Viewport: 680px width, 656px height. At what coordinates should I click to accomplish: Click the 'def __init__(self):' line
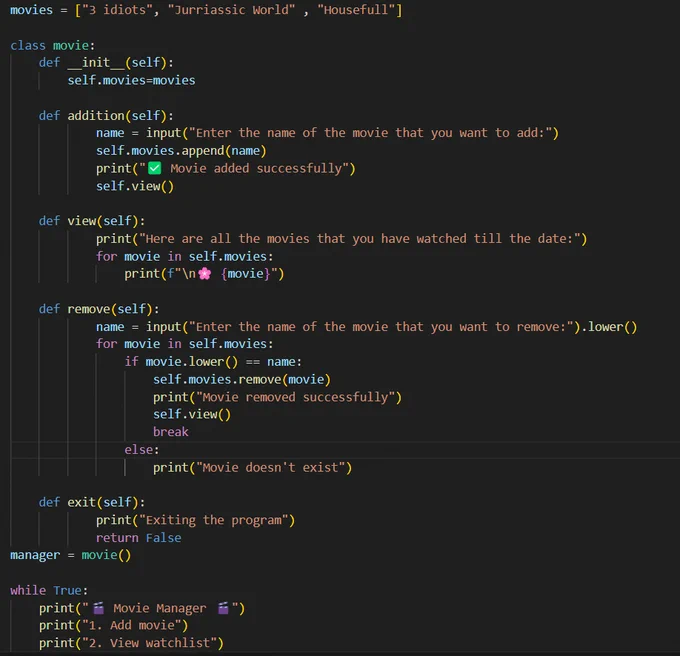[x=106, y=63]
